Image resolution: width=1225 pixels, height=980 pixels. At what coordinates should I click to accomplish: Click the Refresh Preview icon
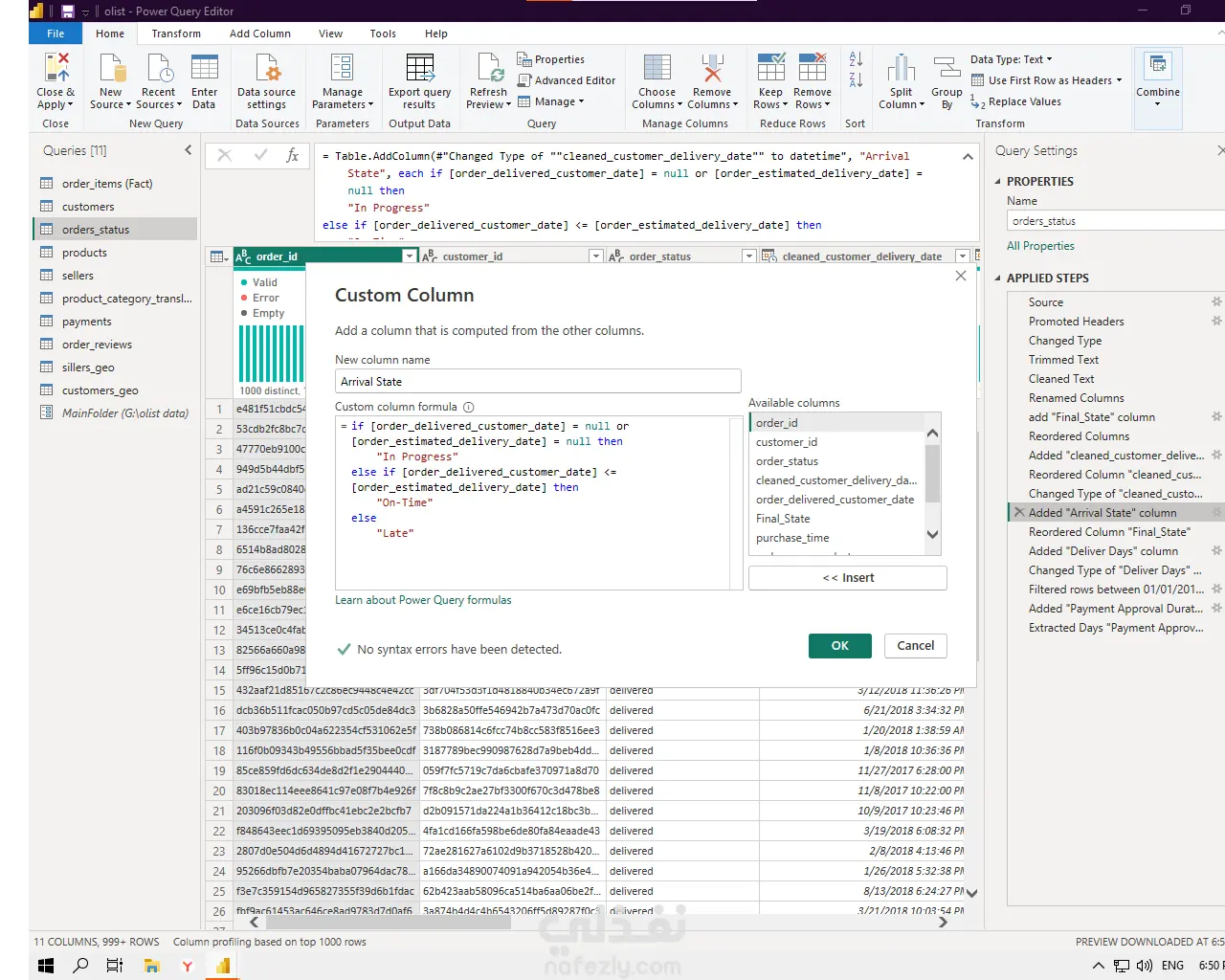pos(489,68)
